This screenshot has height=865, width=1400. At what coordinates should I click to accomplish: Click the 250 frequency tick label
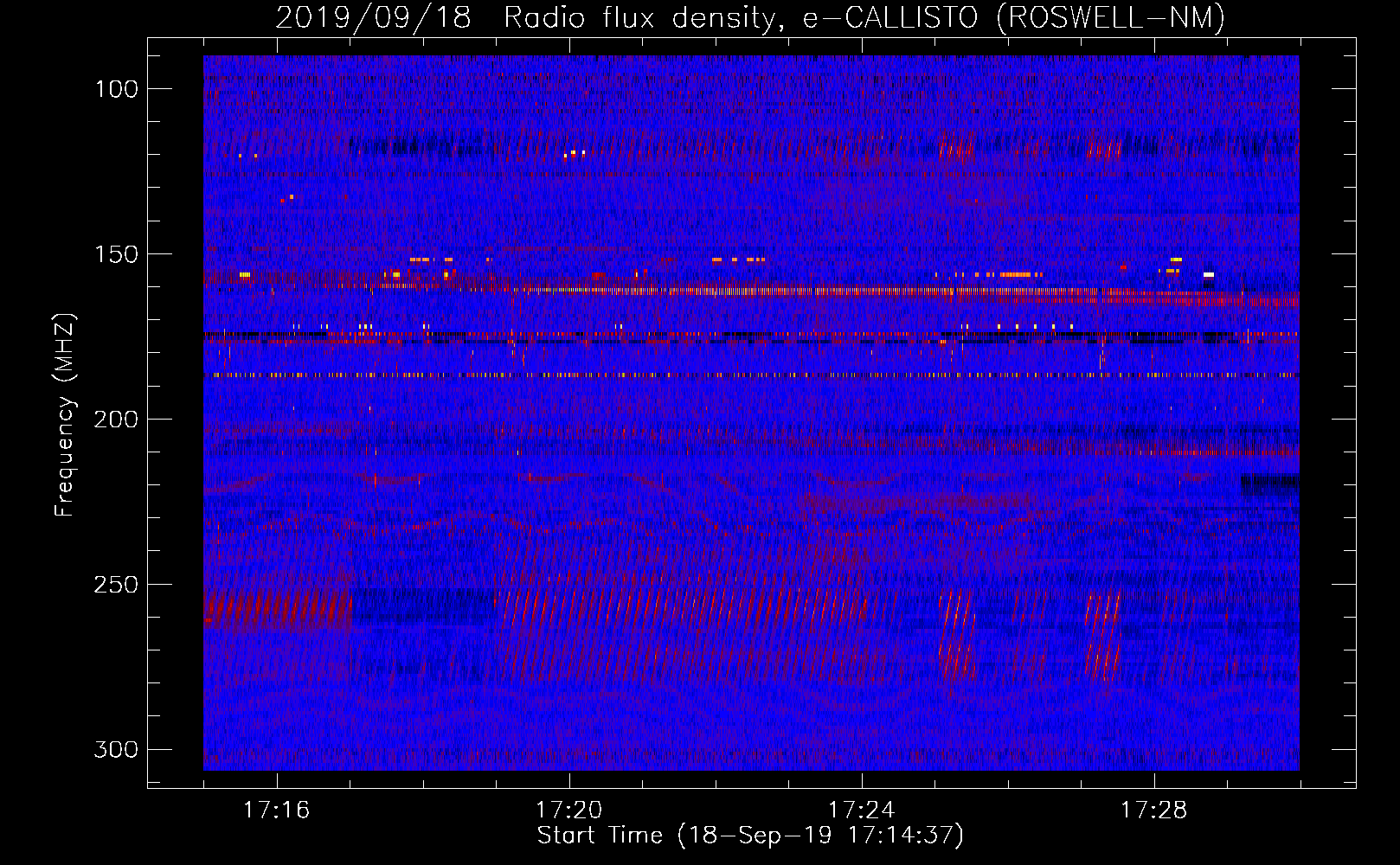pyautogui.click(x=115, y=585)
